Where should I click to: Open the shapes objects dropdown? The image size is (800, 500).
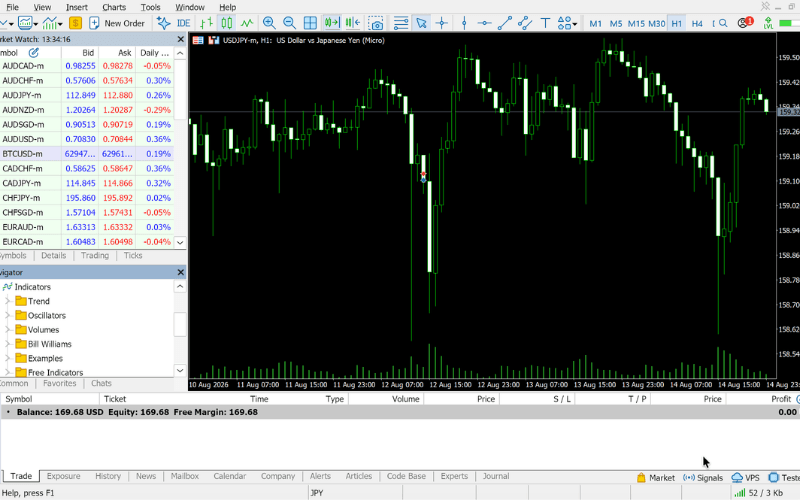tap(567, 23)
